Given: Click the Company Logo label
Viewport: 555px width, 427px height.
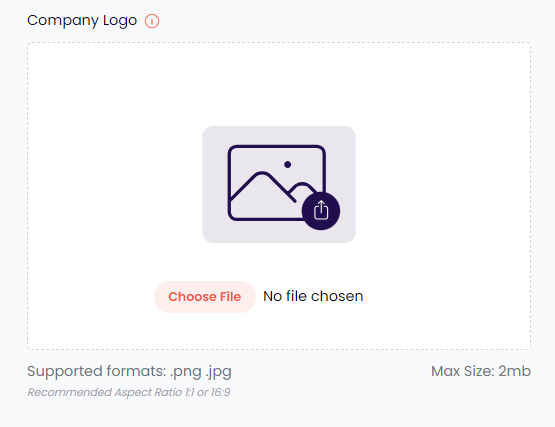Looking at the screenshot, I should click(82, 21).
